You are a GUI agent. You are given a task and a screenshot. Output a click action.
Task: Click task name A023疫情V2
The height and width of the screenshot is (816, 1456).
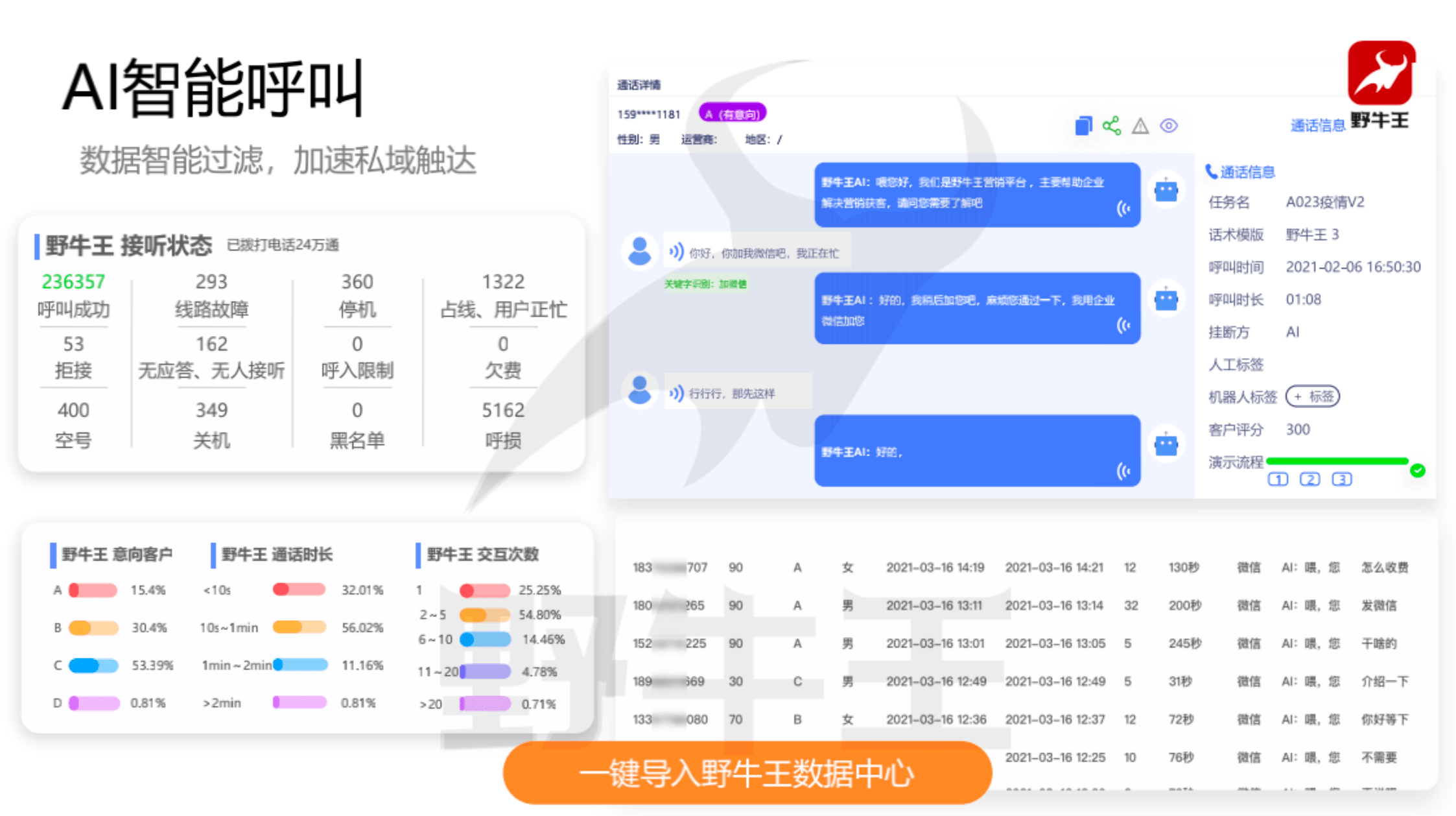[1325, 202]
